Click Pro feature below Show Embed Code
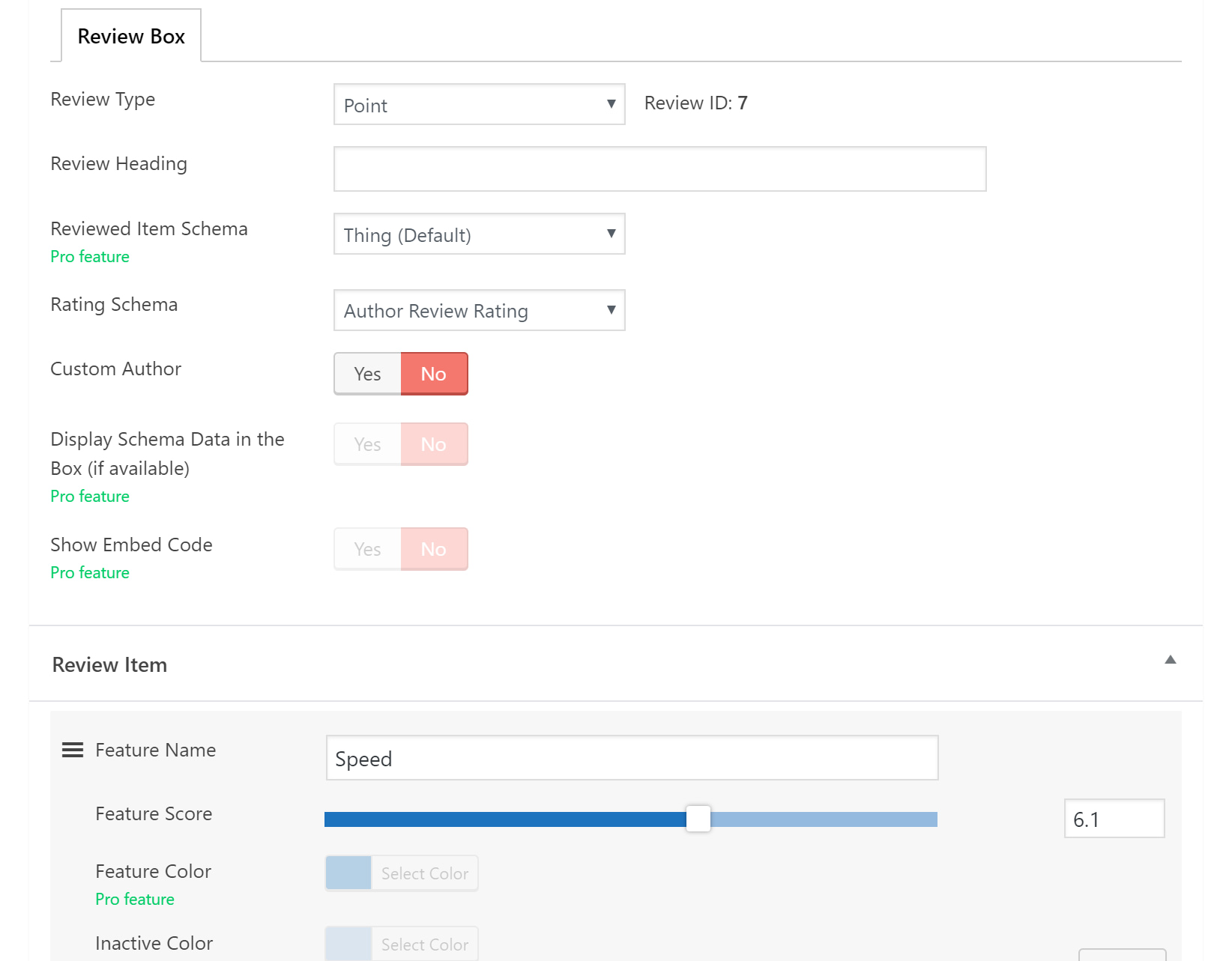This screenshot has width=1232, height=961. coord(89,572)
